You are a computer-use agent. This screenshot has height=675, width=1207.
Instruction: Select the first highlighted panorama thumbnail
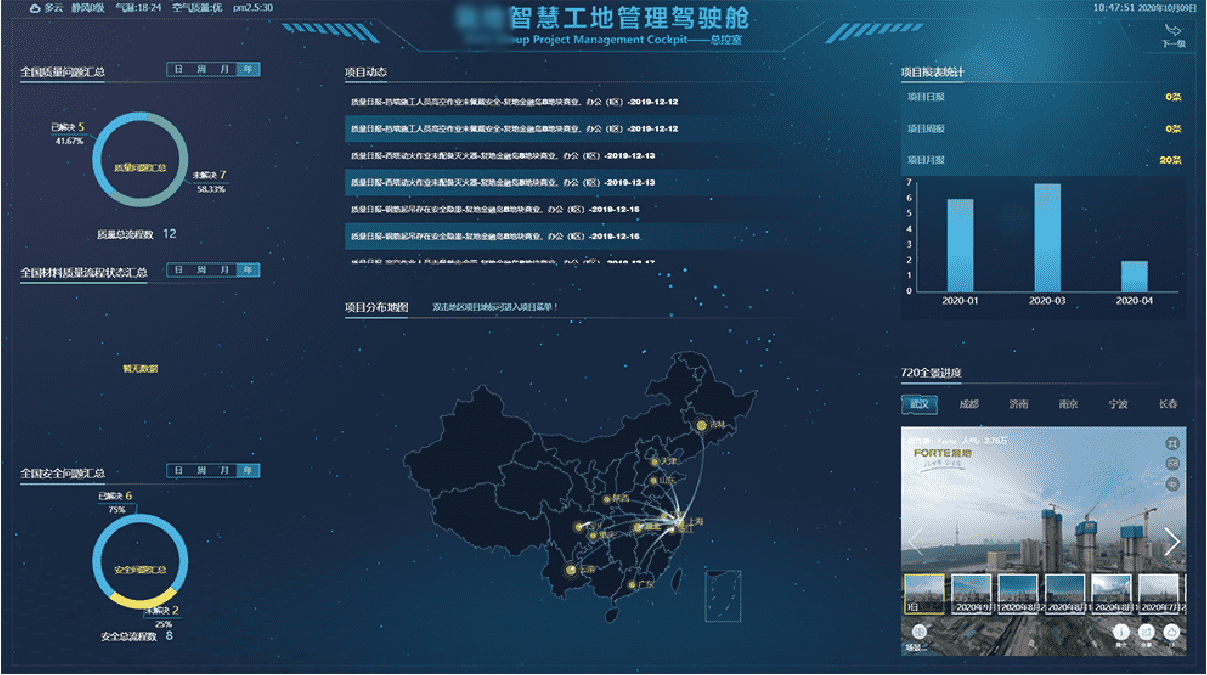click(924, 593)
